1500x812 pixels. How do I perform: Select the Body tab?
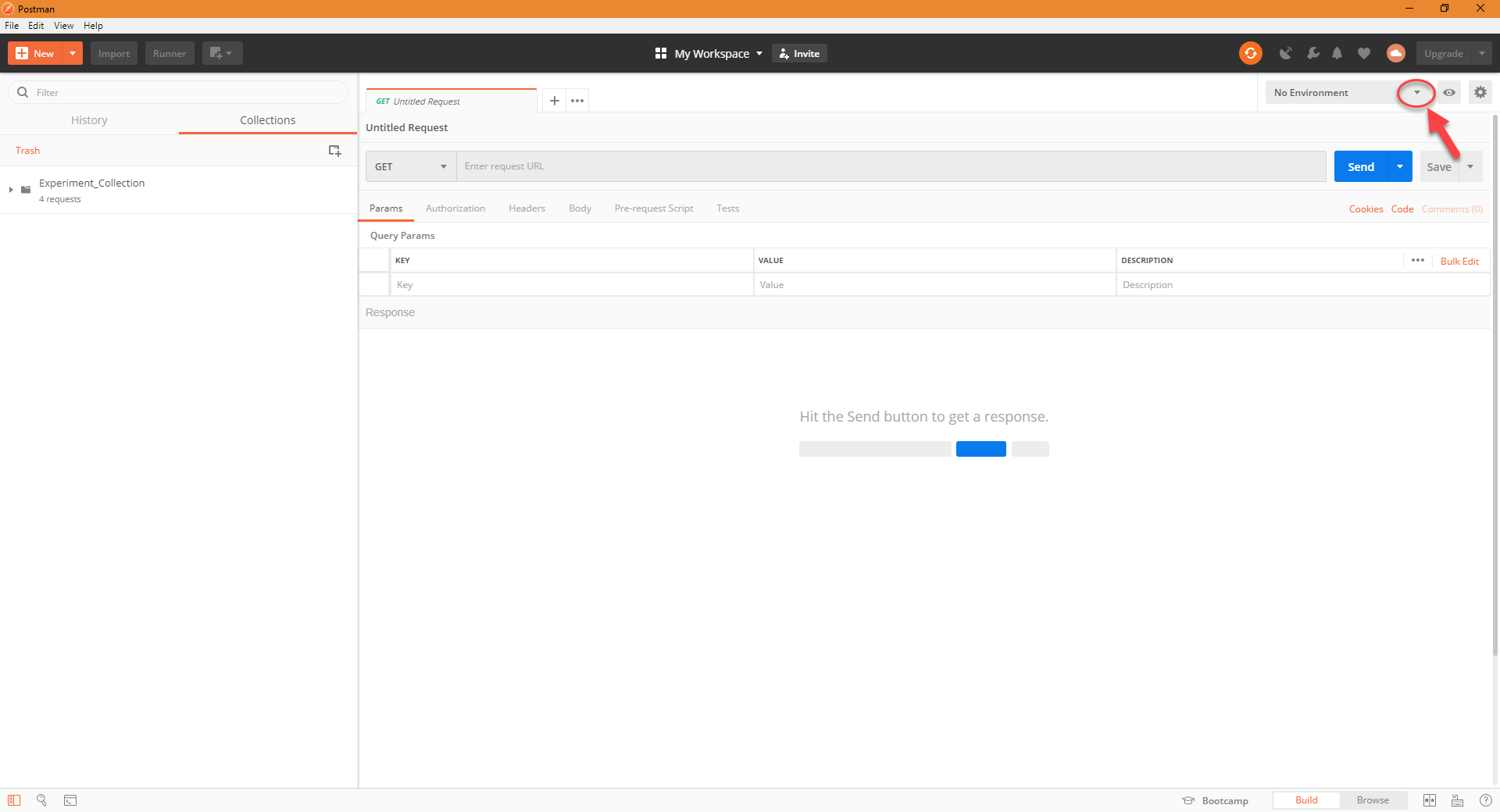point(580,208)
